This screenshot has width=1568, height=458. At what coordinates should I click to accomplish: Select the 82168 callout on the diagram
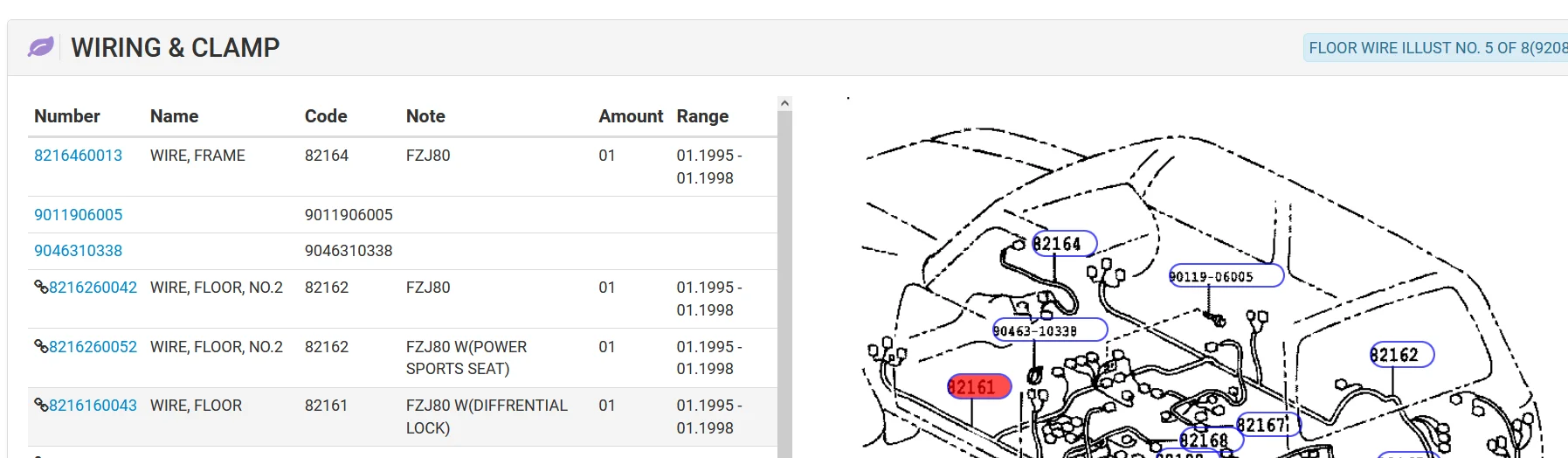coord(1211,441)
